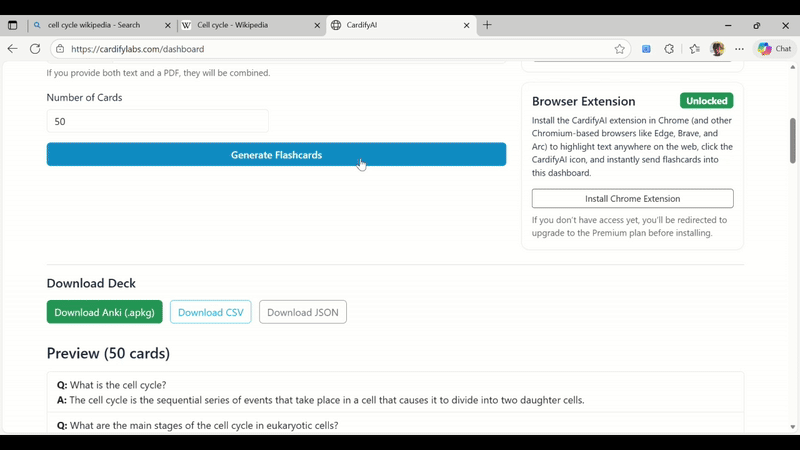Open a new browser tab
Image resolution: width=800 pixels, height=450 pixels.
[x=487, y=25]
